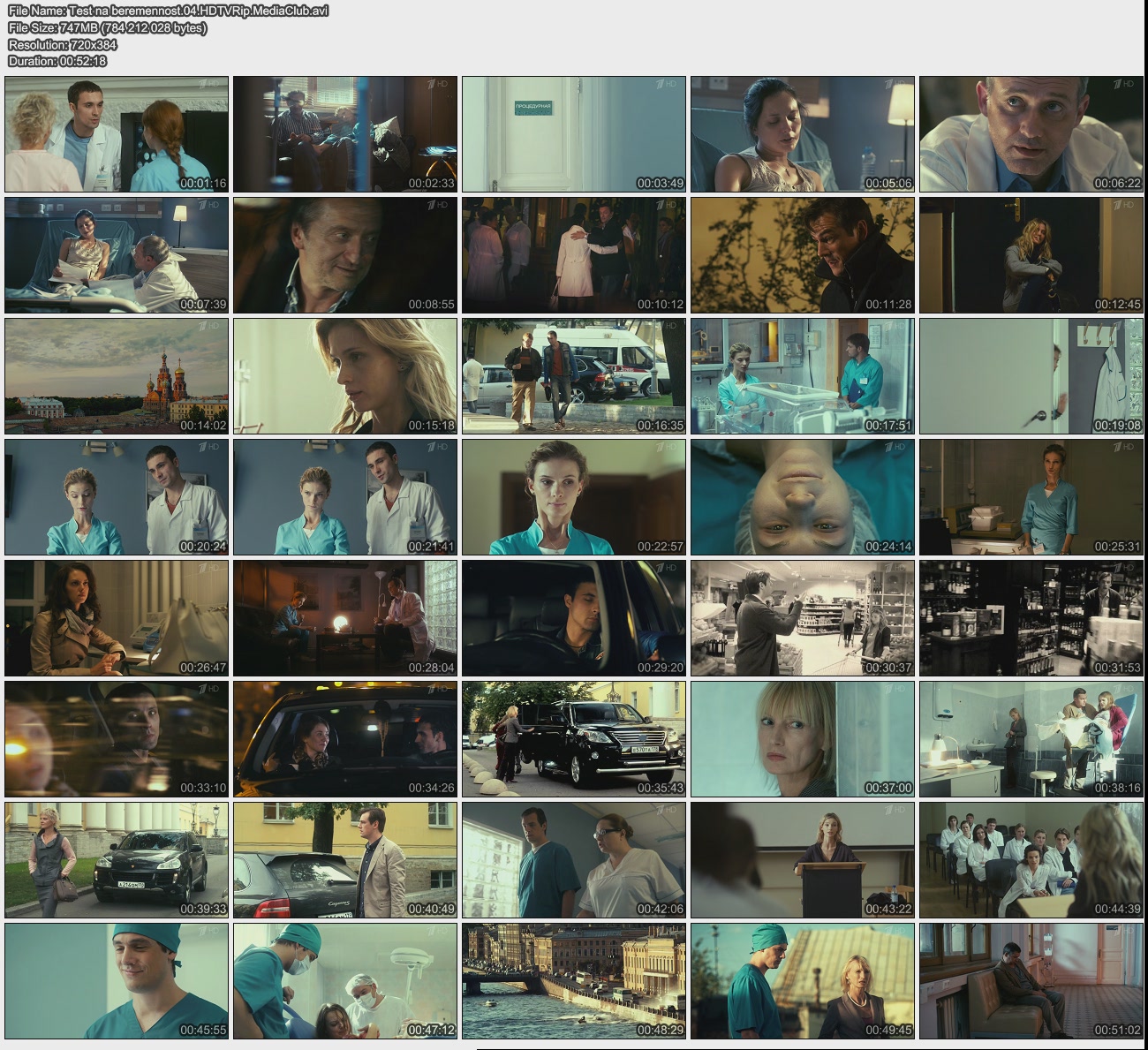1148x1050 pixels.
Task: Click the File Name text line
Action: pyautogui.click(x=168, y=11)
